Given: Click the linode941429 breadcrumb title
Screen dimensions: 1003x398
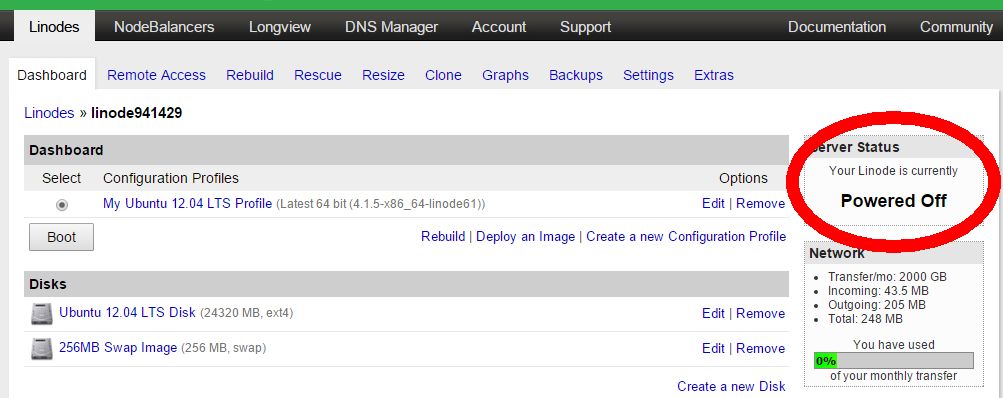Looking at the screenshot, I should (137, 113).
